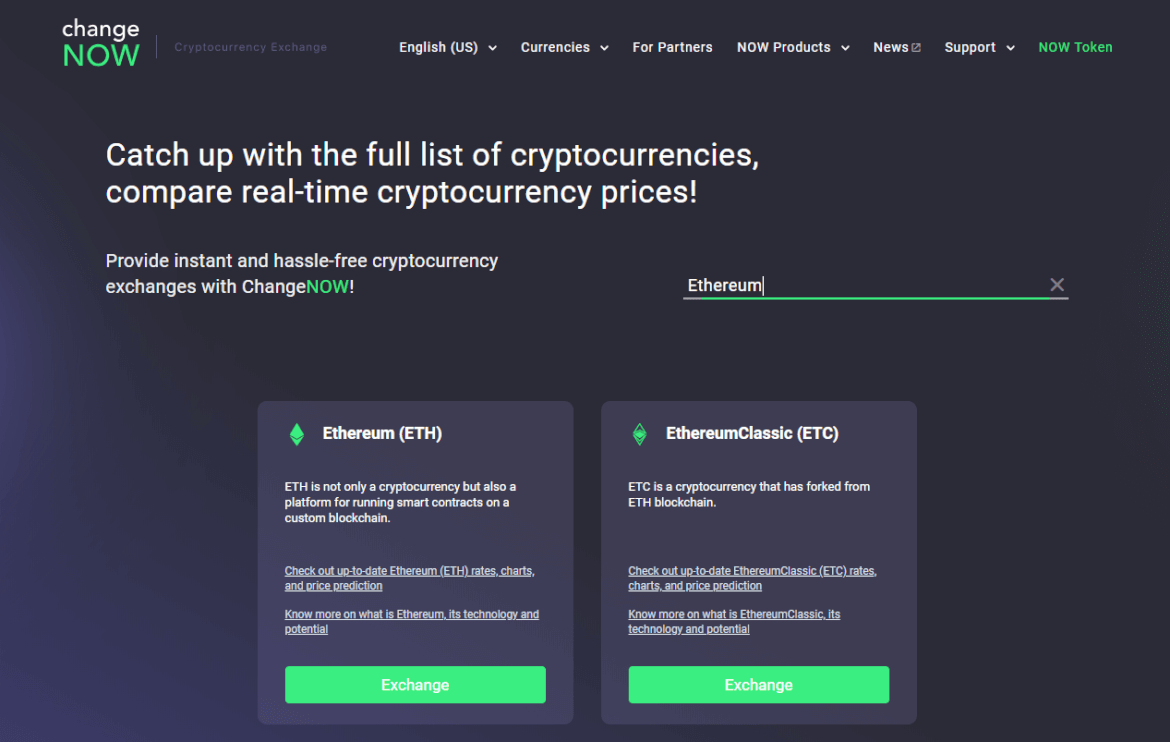
Task: Select the Ethereum (ETH) card title
Action: 382,434
